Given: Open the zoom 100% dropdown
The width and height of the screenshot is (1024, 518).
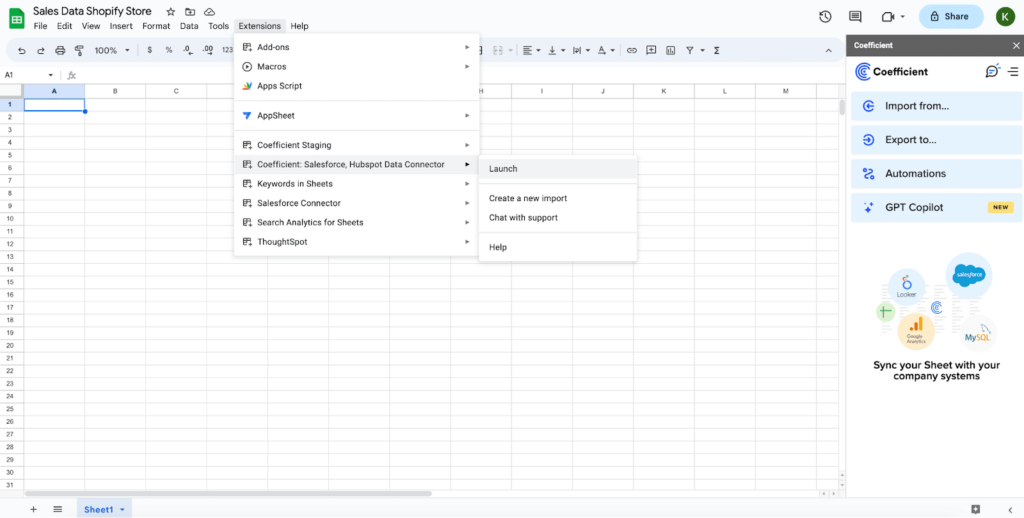Looking at the screenshot, I should (112, 50).
